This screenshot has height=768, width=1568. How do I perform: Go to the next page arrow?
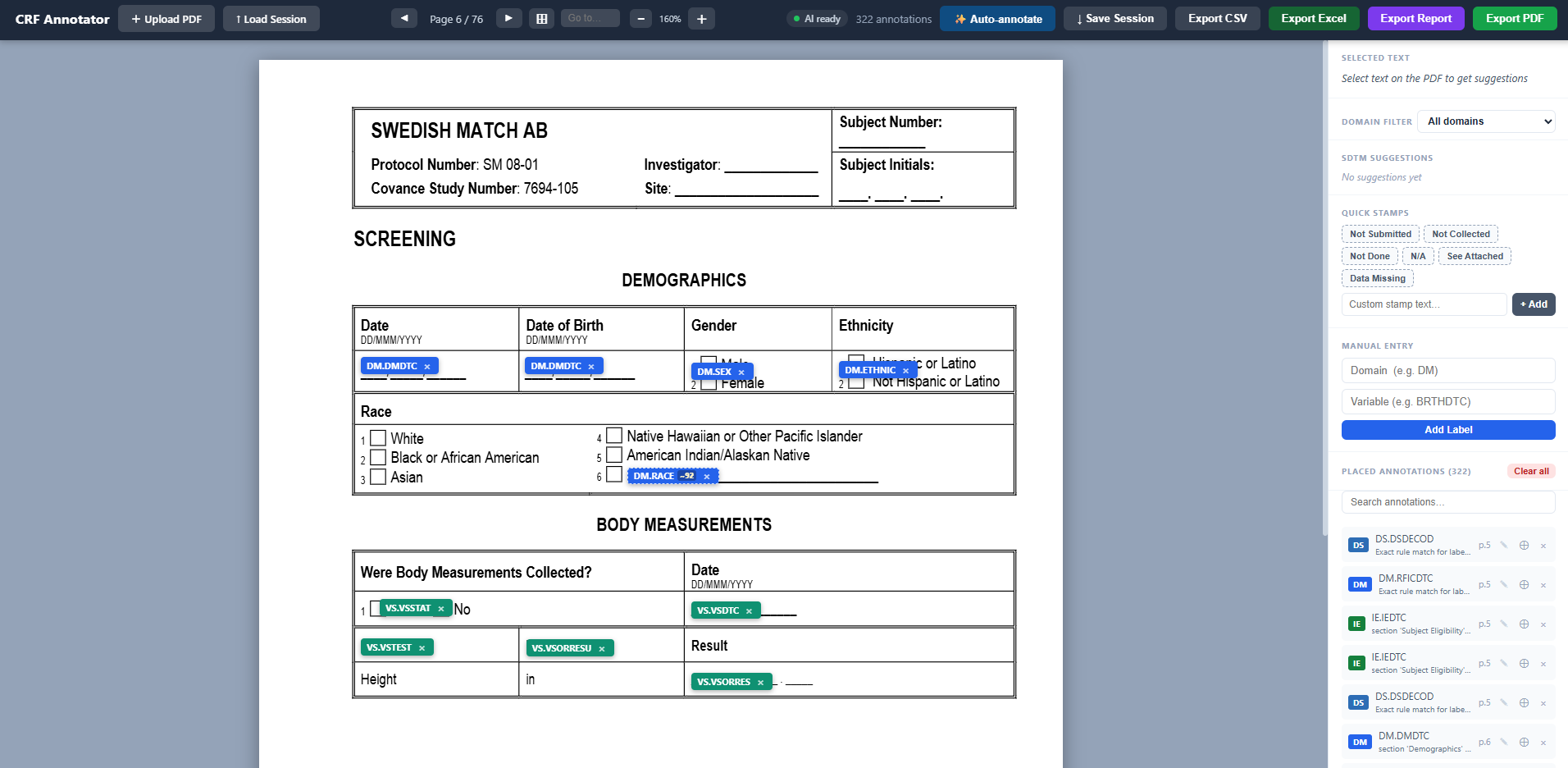point(508,18)
